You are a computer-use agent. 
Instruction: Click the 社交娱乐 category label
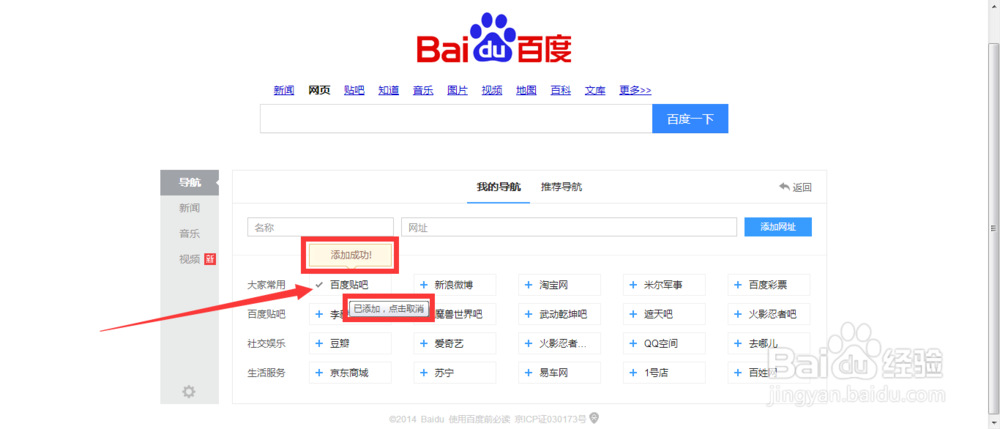(266, 344)
